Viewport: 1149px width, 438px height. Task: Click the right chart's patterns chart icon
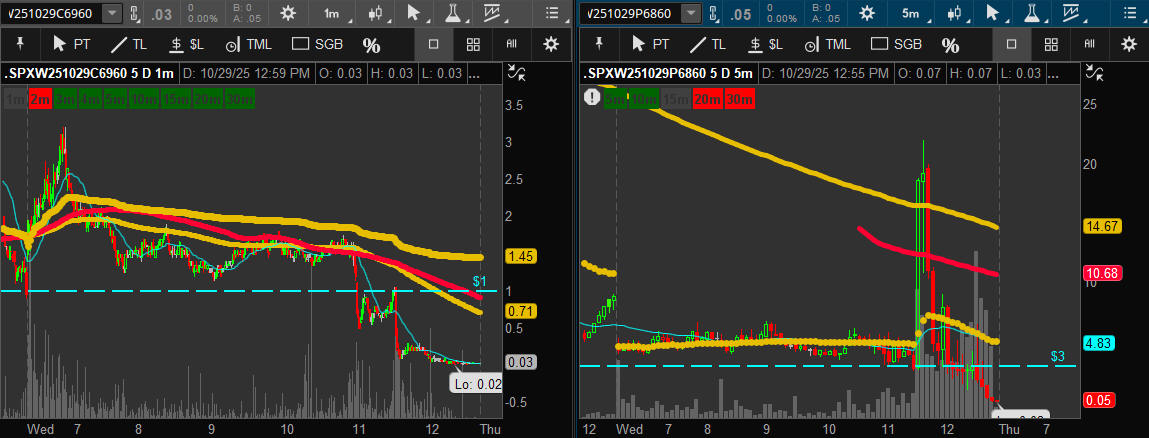pos(1076,13)
